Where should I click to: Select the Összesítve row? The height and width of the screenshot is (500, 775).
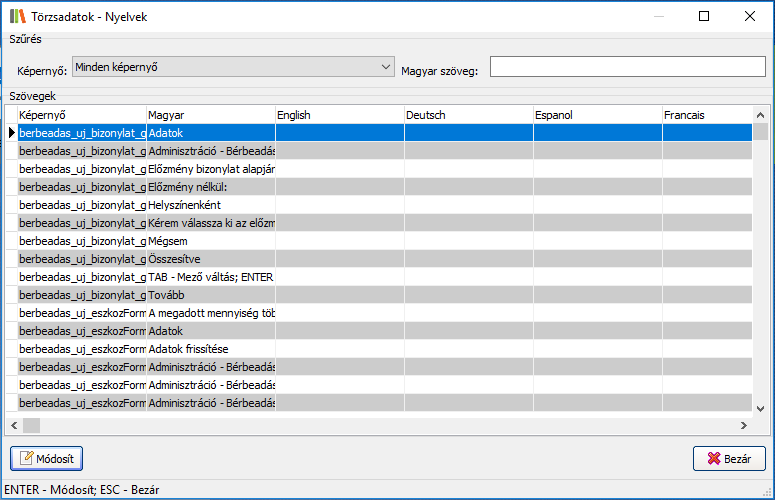tap(210, 259)
